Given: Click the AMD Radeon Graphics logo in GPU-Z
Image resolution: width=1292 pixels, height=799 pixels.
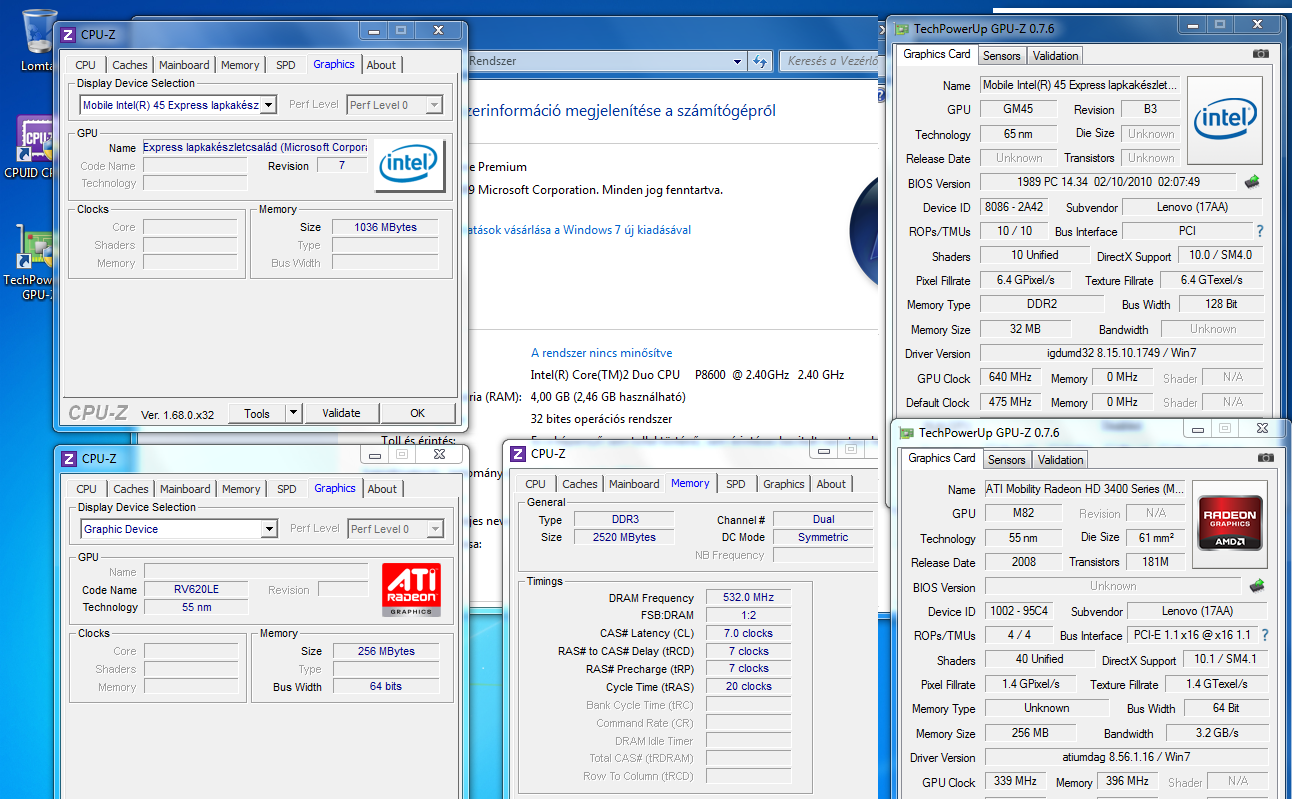Looking at the screenshot, I should 1229,524.
